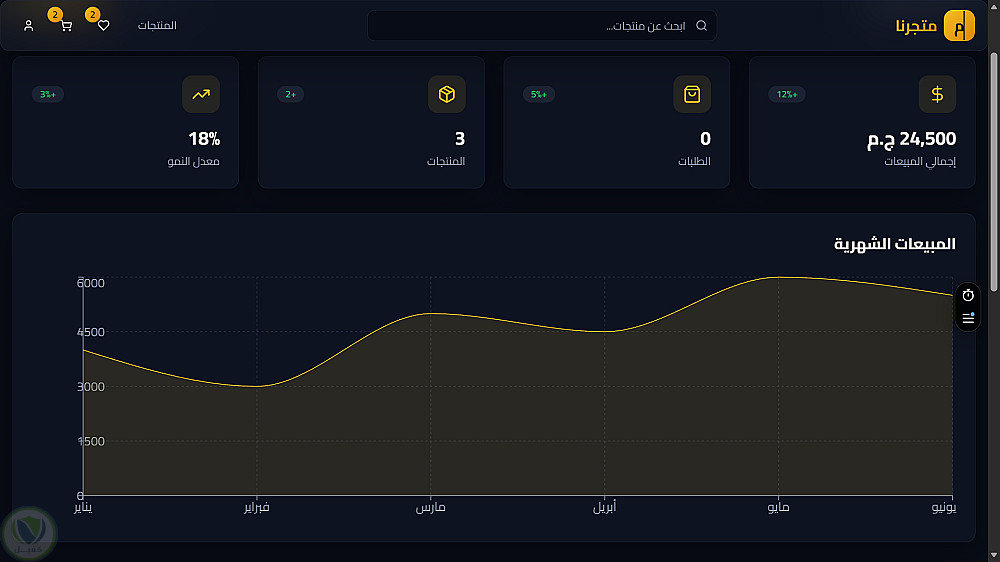
Task: Click the 1500 y-axis value
Action: click(x=91, y=441)
